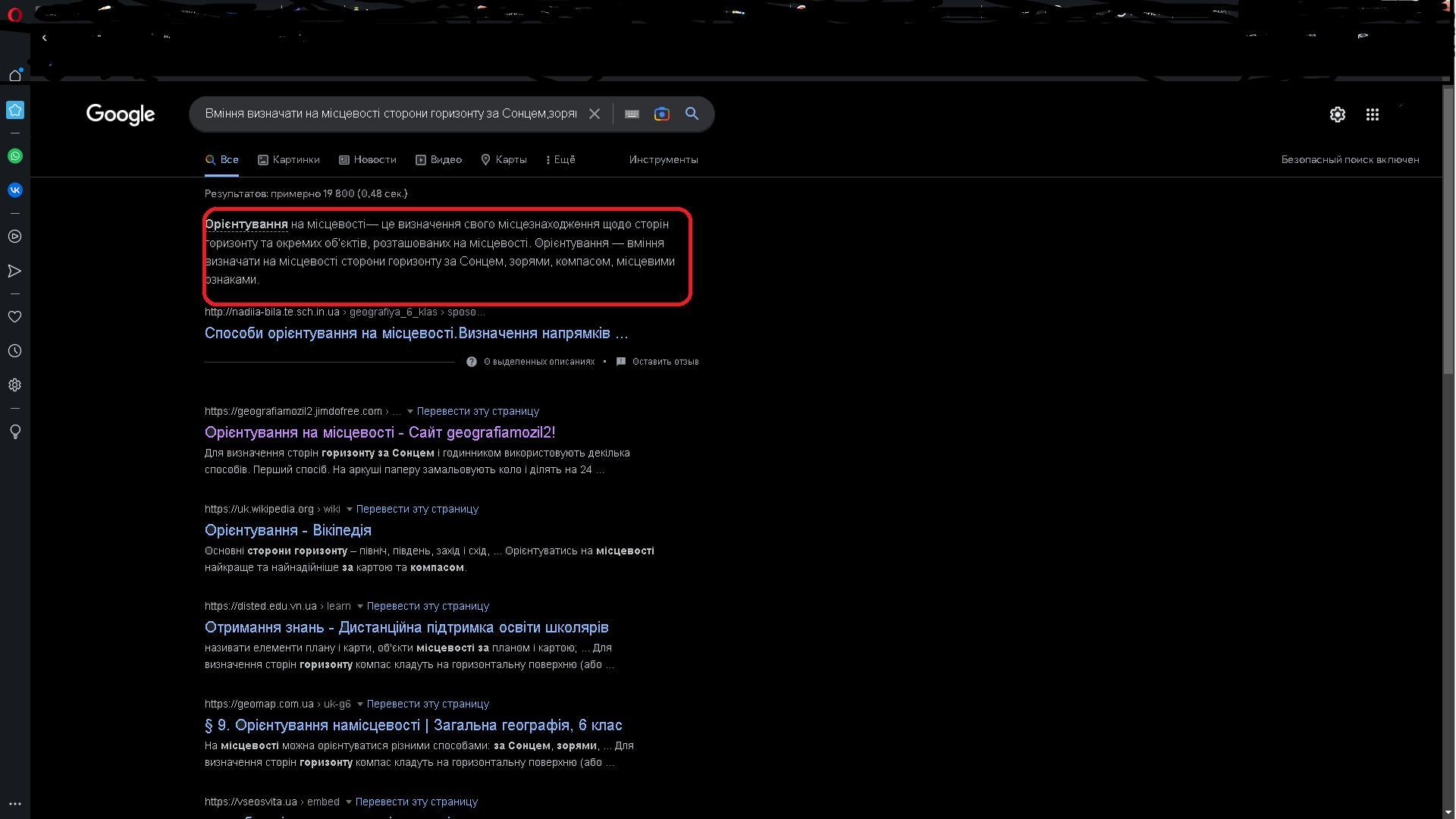Click Инструменты search tools button
Viewport: 1456px width, 819px height.
pos(663,160)
